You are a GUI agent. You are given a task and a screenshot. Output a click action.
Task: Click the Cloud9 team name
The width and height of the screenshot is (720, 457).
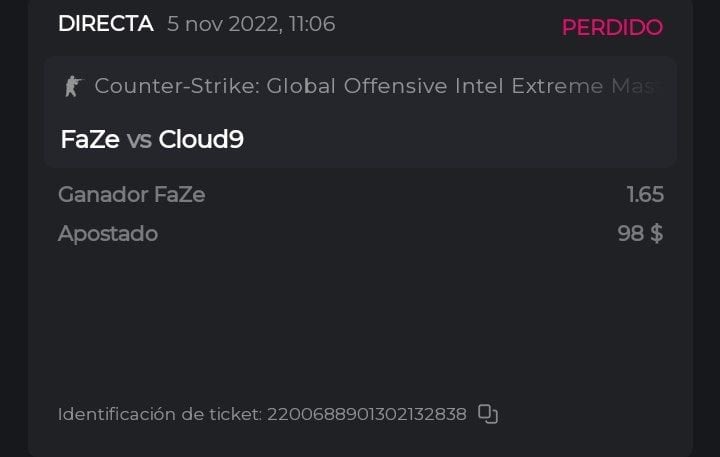coord(201,140)
